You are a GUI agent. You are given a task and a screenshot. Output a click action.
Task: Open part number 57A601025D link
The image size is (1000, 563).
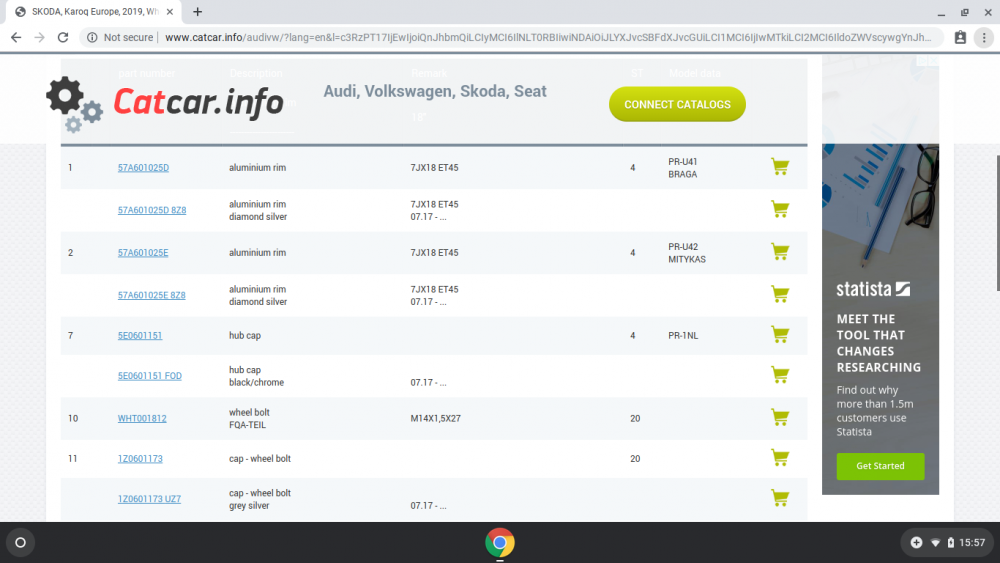pyautogui.click(x=143, y=168)
